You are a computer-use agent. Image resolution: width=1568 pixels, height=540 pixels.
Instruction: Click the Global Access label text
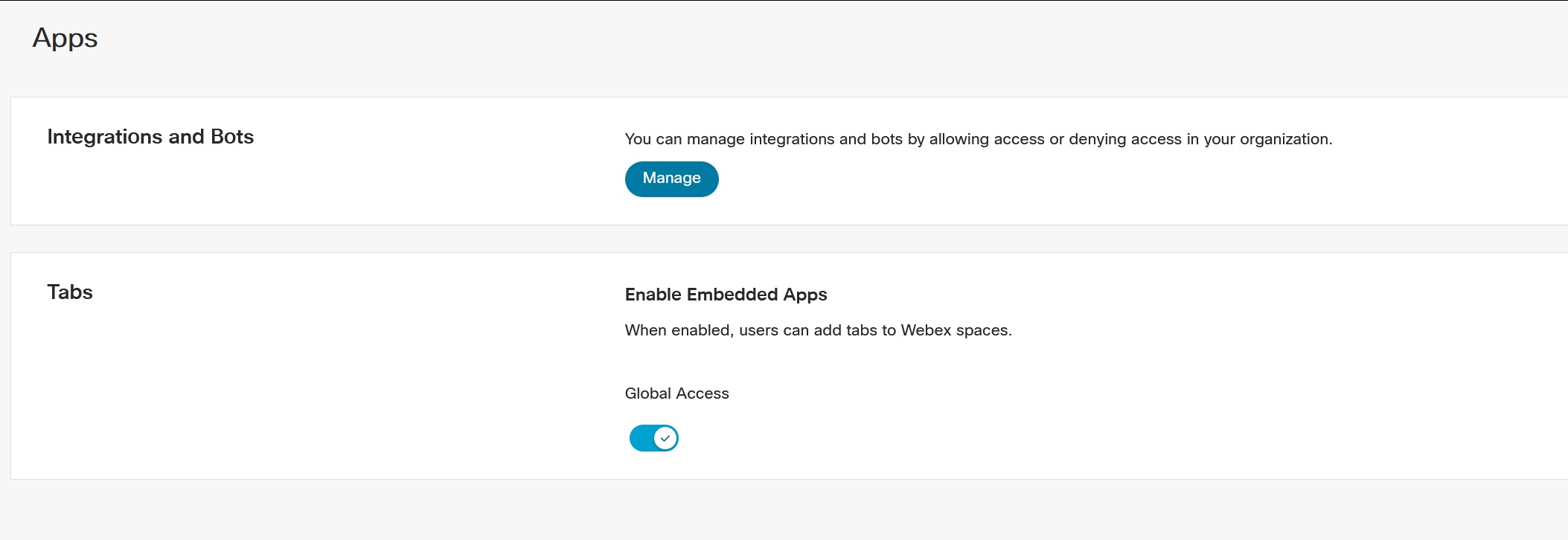coord(676,393)
